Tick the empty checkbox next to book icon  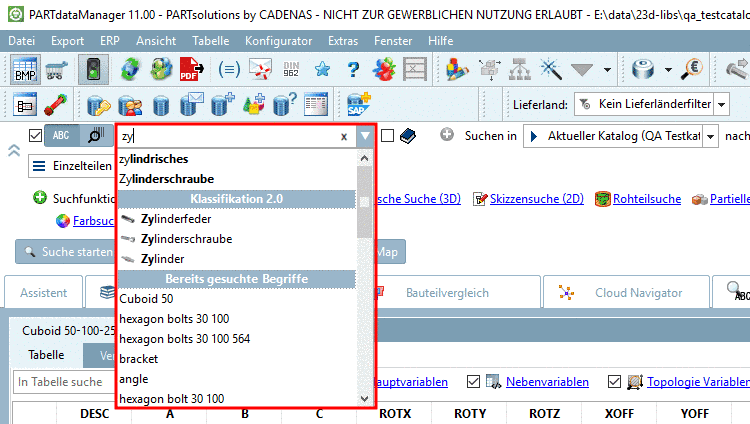coord(387,136)
